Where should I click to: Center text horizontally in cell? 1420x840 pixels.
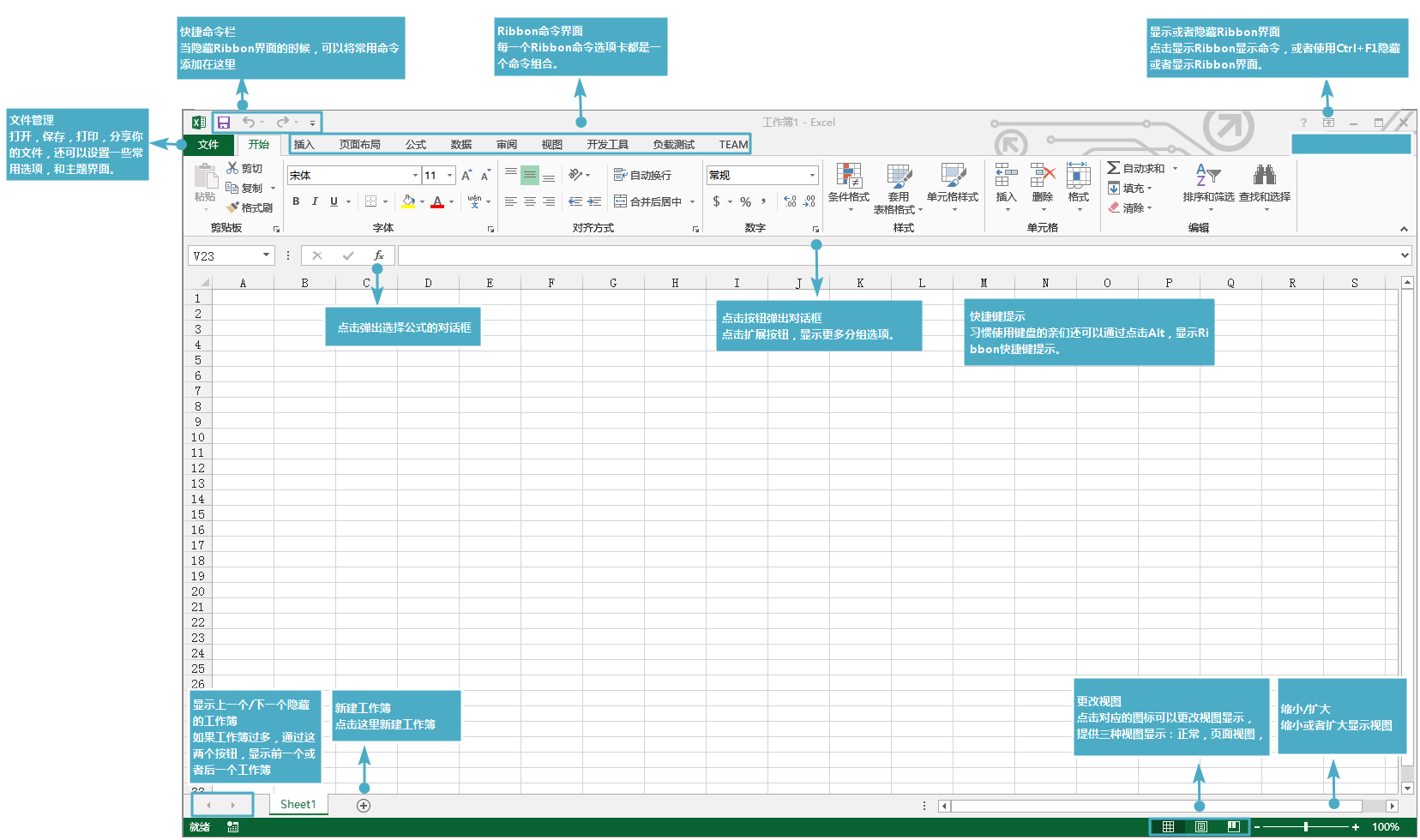pos(530,201)
